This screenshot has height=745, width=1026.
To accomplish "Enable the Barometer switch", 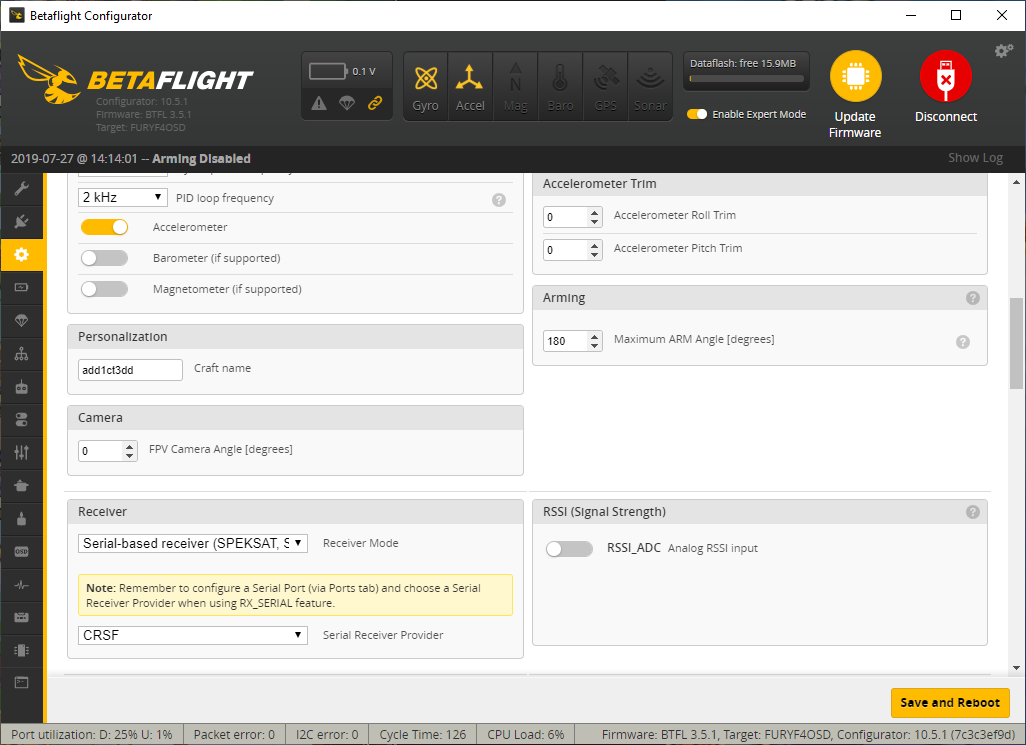I will (104, 258).
